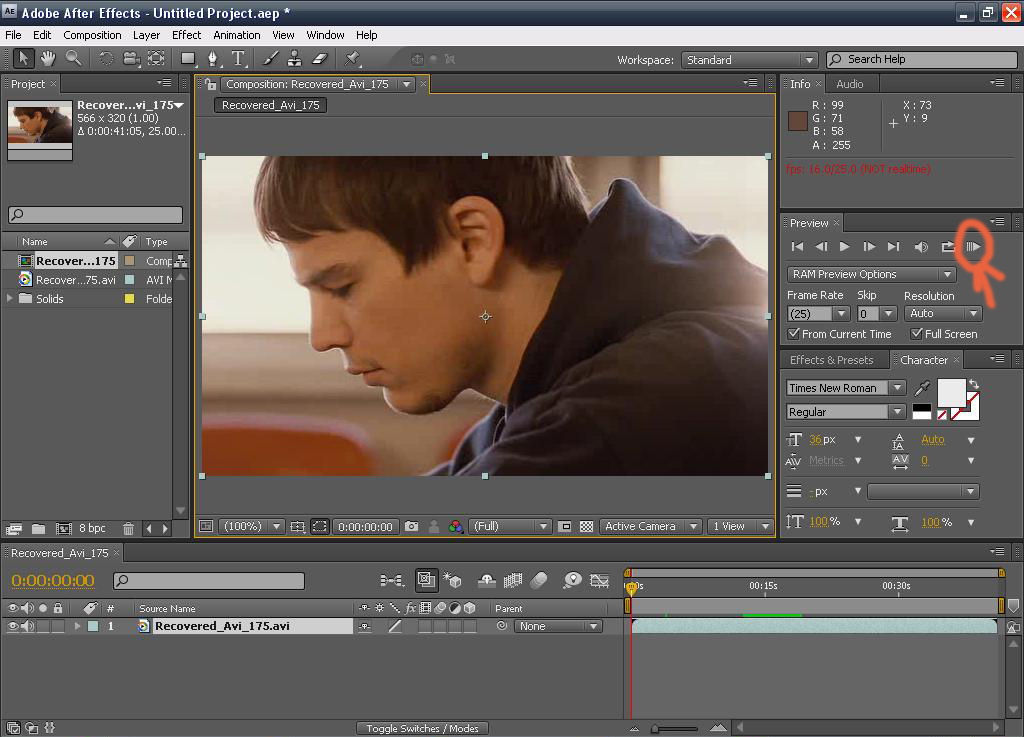Select the Selection arrow tool

[x=24, y=59]
